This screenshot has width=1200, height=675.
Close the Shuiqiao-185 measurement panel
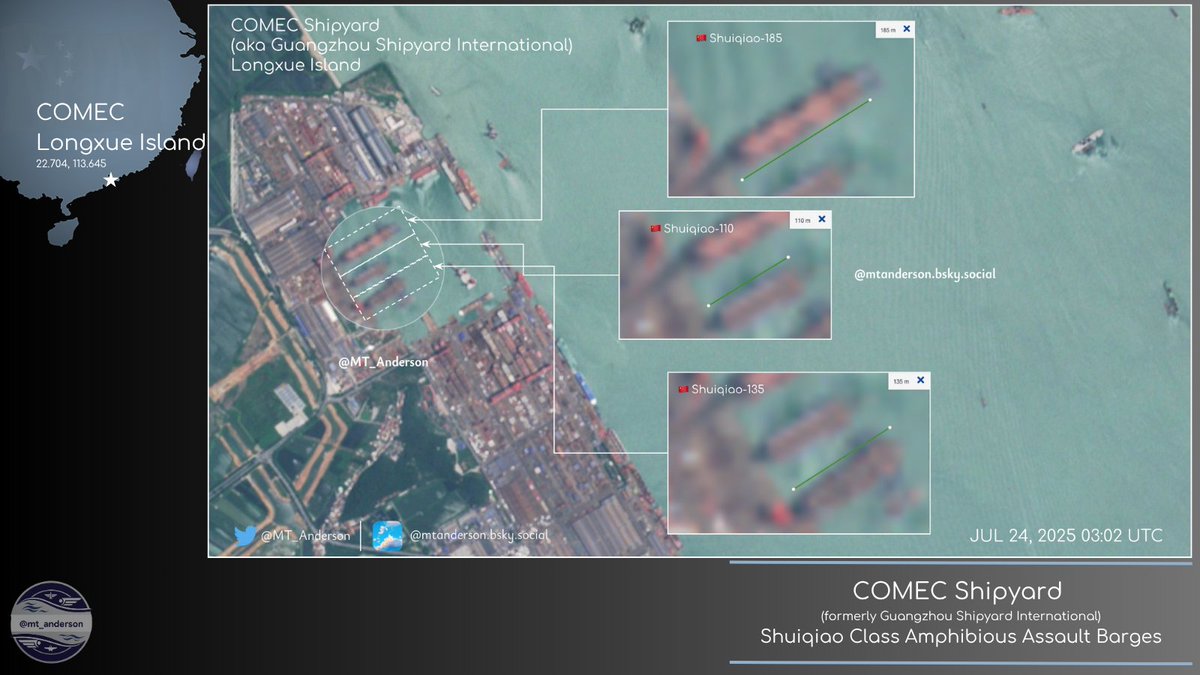click(x=905, y=28)
